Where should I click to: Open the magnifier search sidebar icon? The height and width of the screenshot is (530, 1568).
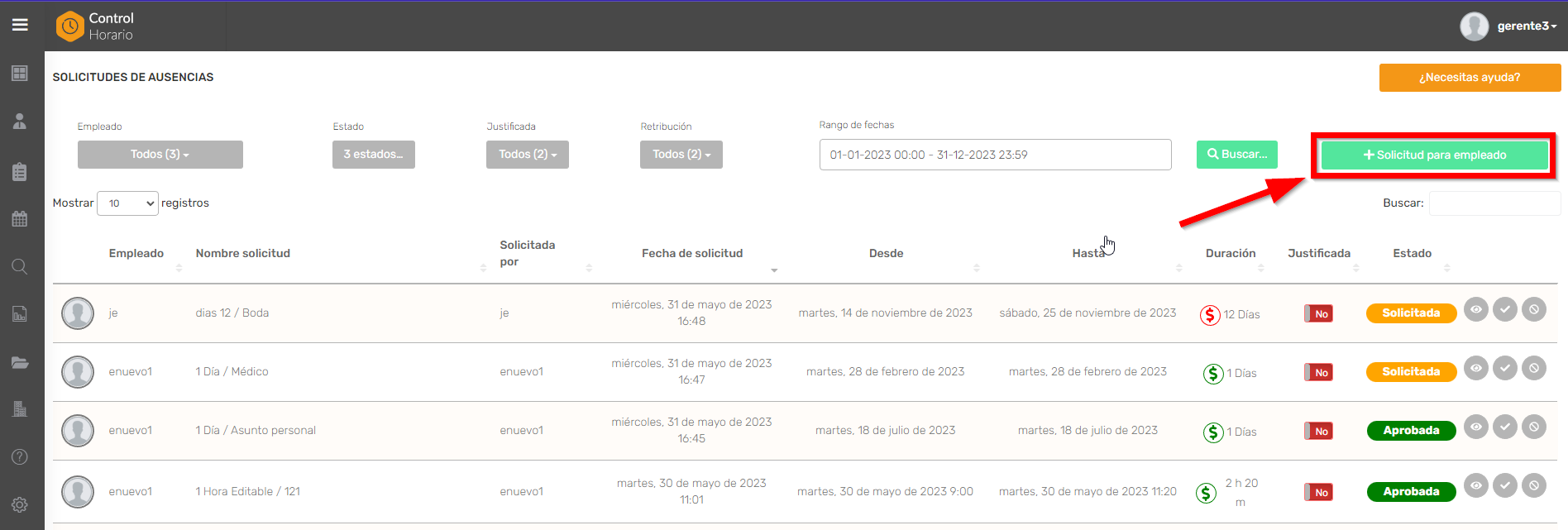(20, 266)
